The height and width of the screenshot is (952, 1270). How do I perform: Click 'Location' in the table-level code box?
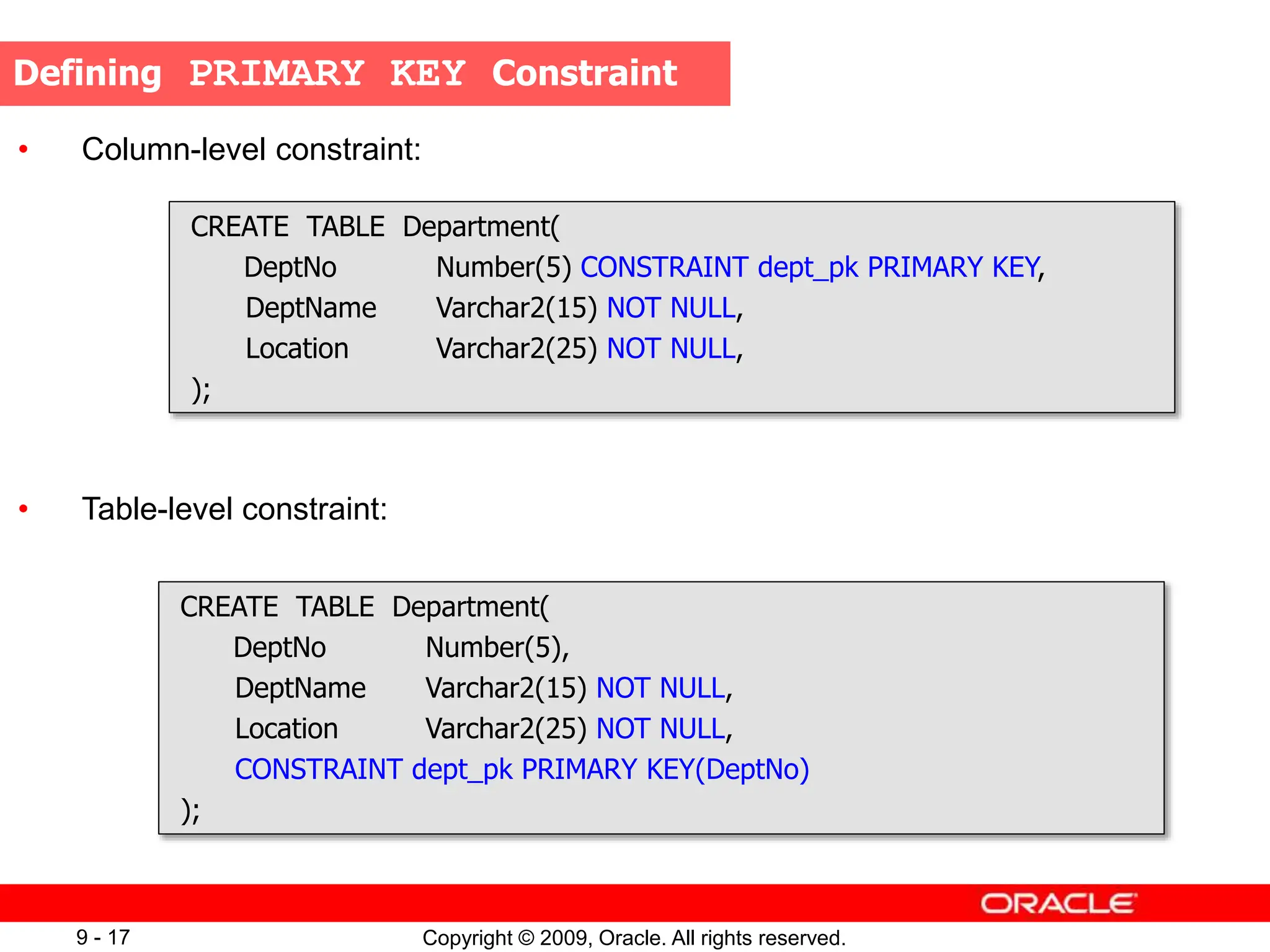point(286,729)
